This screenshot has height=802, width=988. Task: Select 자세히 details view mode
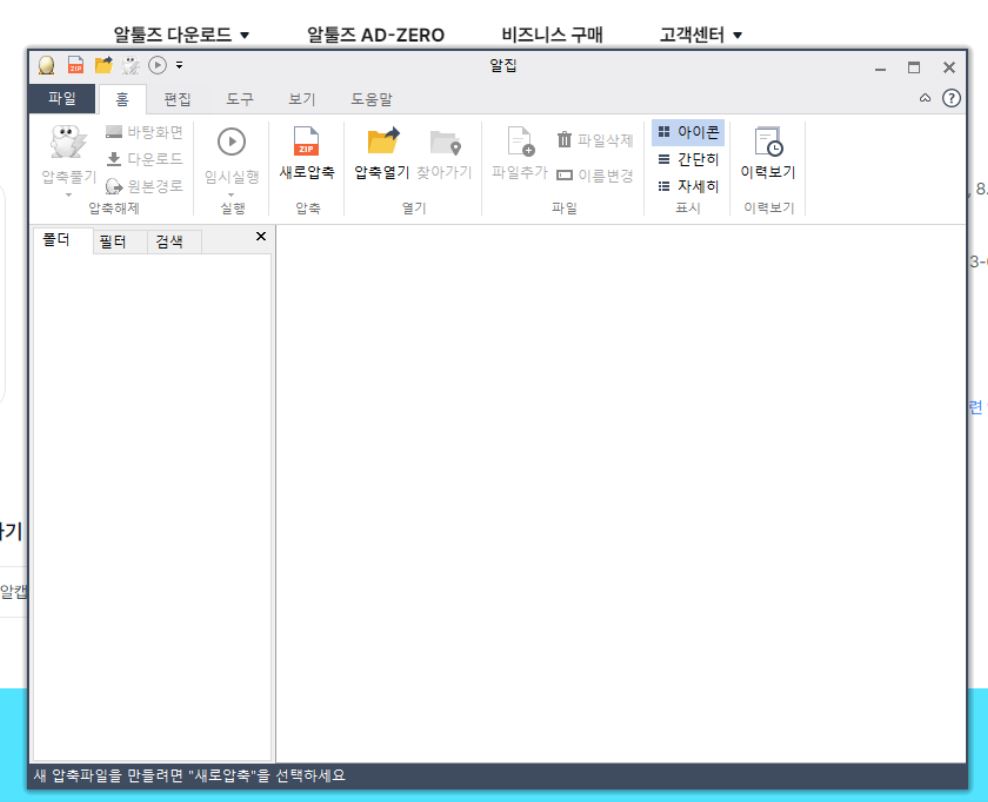(688, 186)
